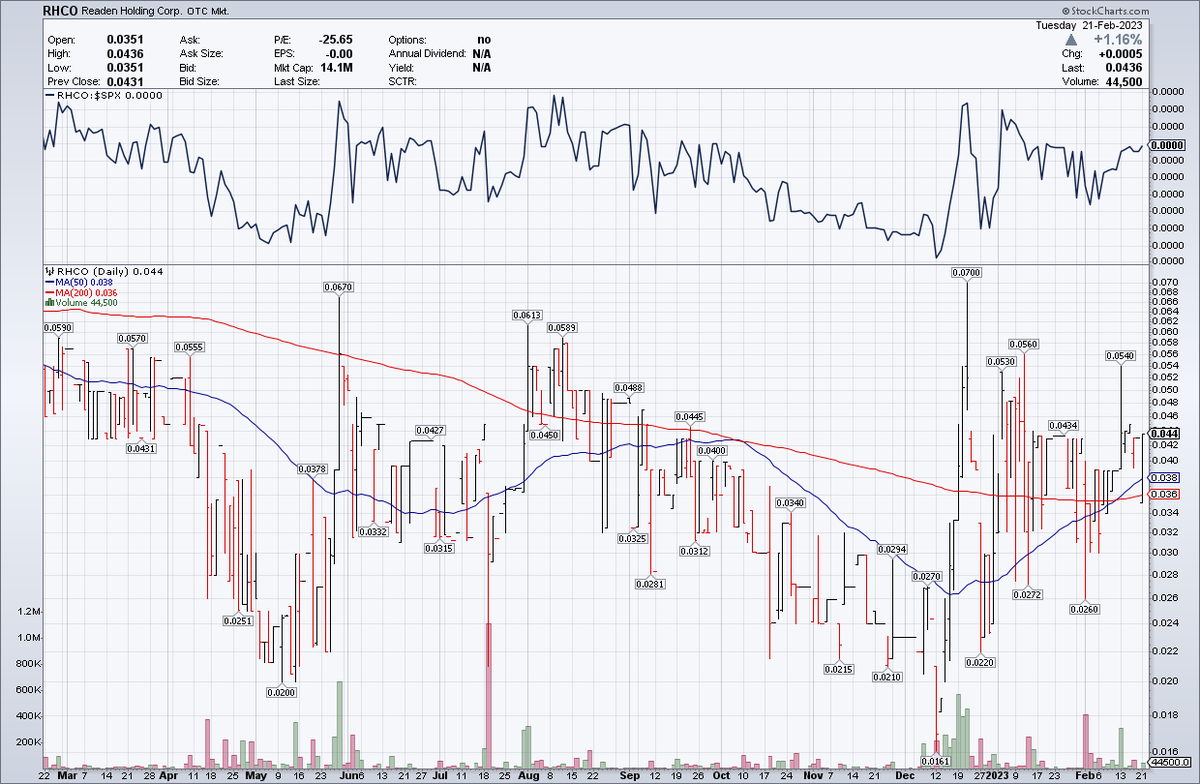This screenshot has height=784, width=1200.
Task: Click the 0.0220 low price label
Action: [x=981, y=662]
